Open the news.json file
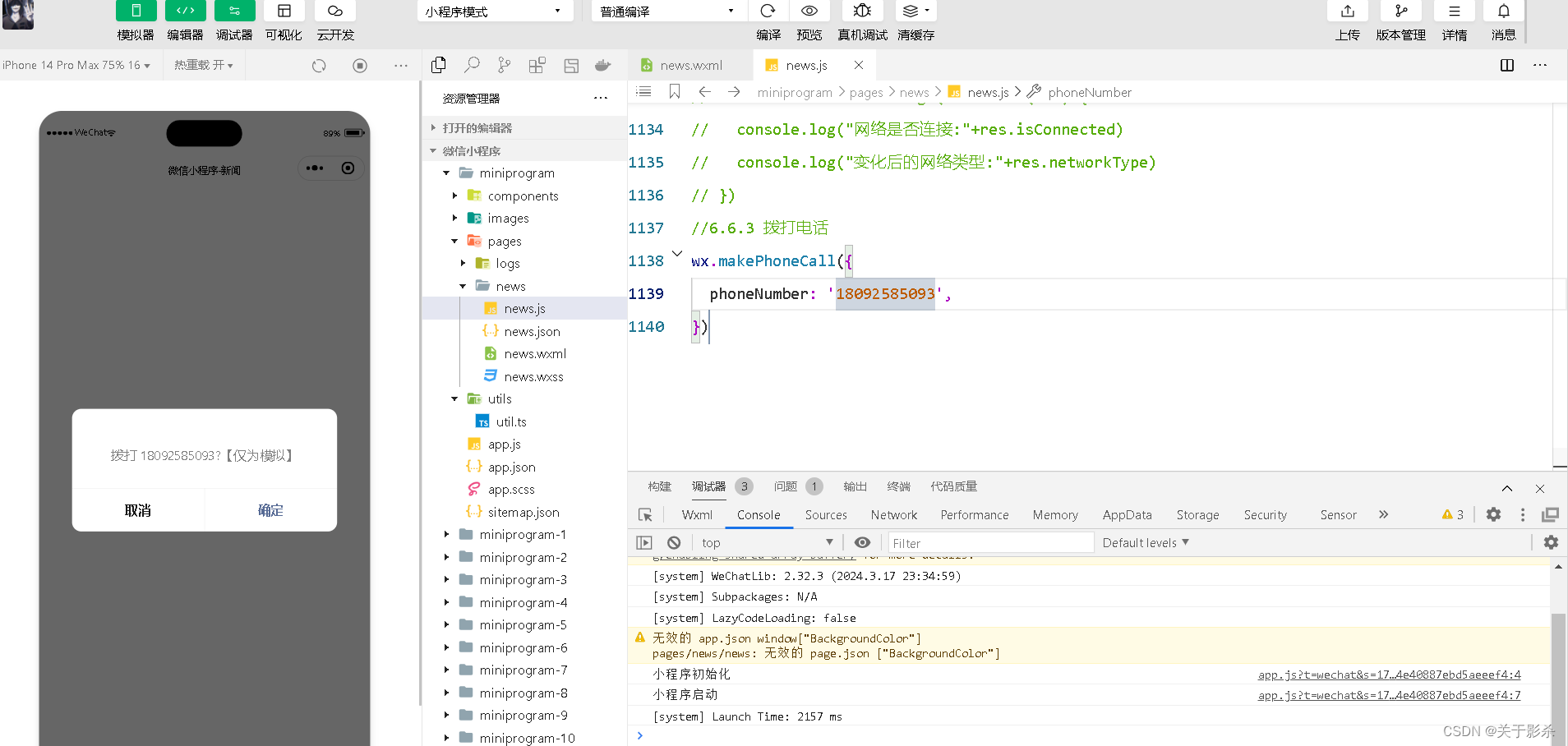 tap(532, 331)
